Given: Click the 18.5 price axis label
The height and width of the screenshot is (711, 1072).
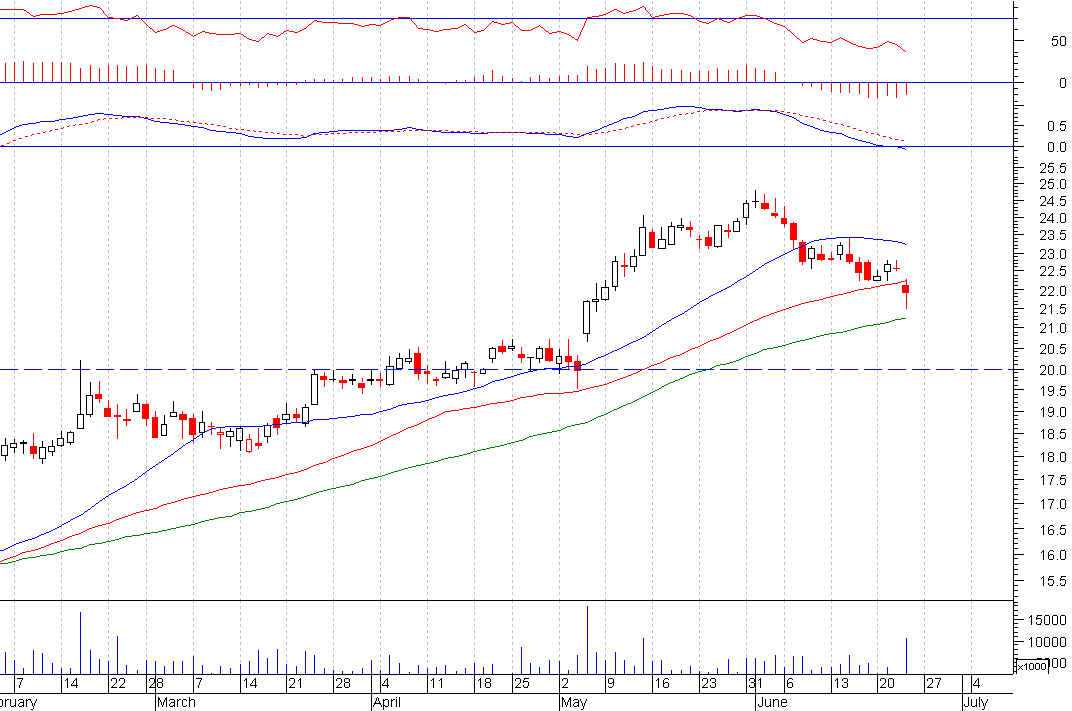Looking at the screenshot, I should (x=1052, y=434).
